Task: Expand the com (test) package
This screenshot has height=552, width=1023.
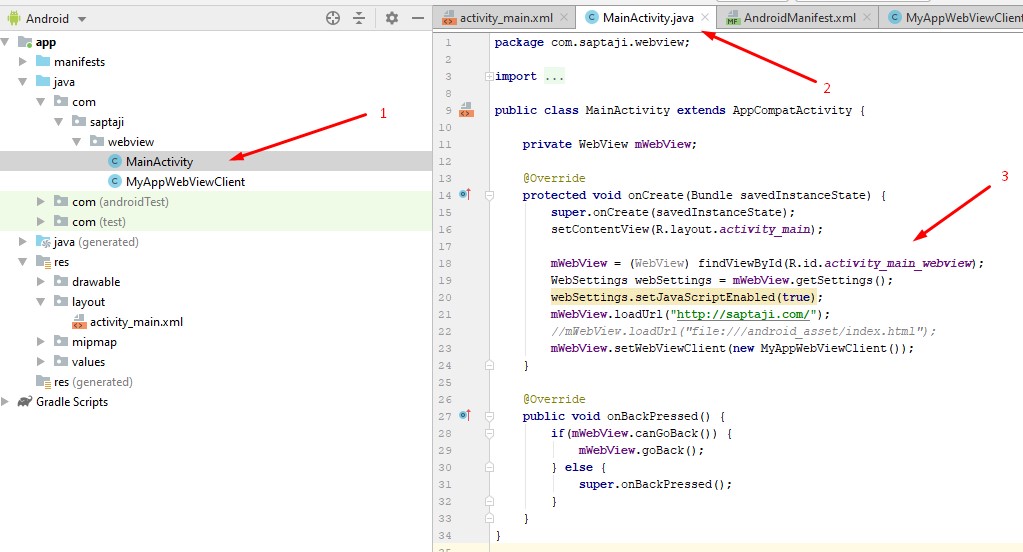Action: click(x=40, y=222)
